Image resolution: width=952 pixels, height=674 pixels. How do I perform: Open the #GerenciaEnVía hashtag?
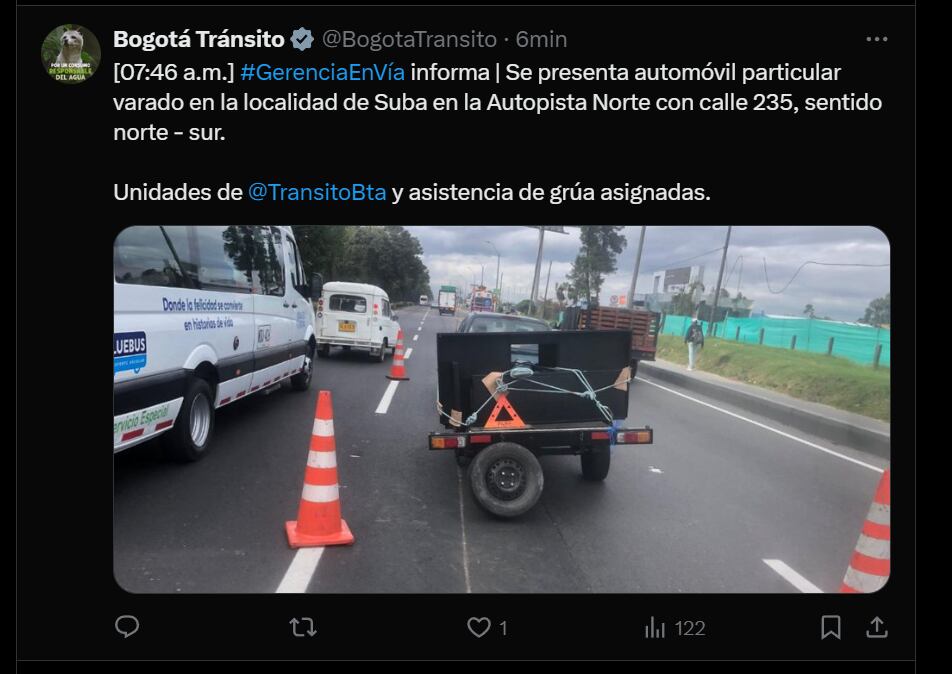(x=322, y=72)
